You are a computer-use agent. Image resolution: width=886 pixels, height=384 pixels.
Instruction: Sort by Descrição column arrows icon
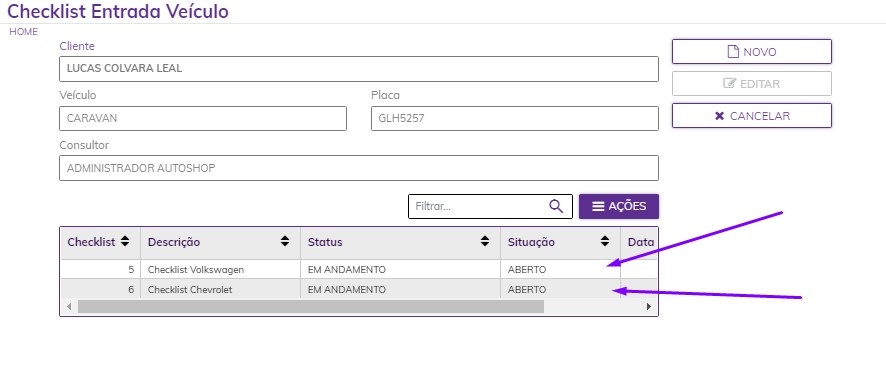point(285,242)
